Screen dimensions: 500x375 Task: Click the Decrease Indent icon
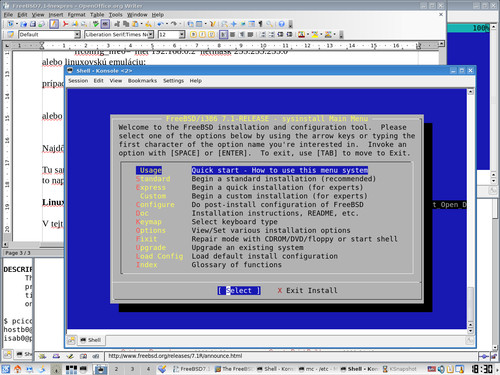(281, 34)
